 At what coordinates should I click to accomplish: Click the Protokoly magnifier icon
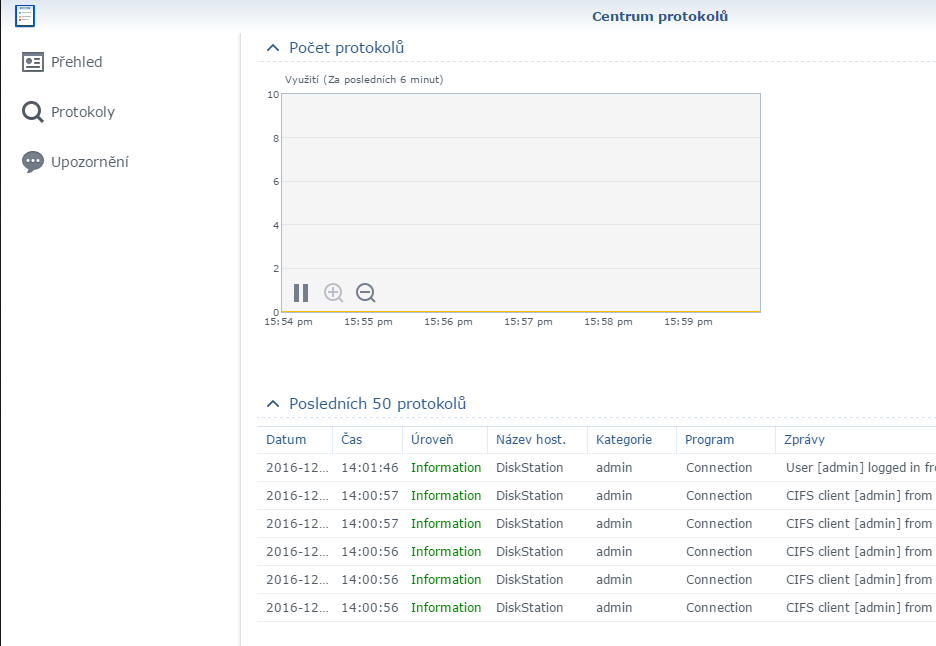pos(33,112)
